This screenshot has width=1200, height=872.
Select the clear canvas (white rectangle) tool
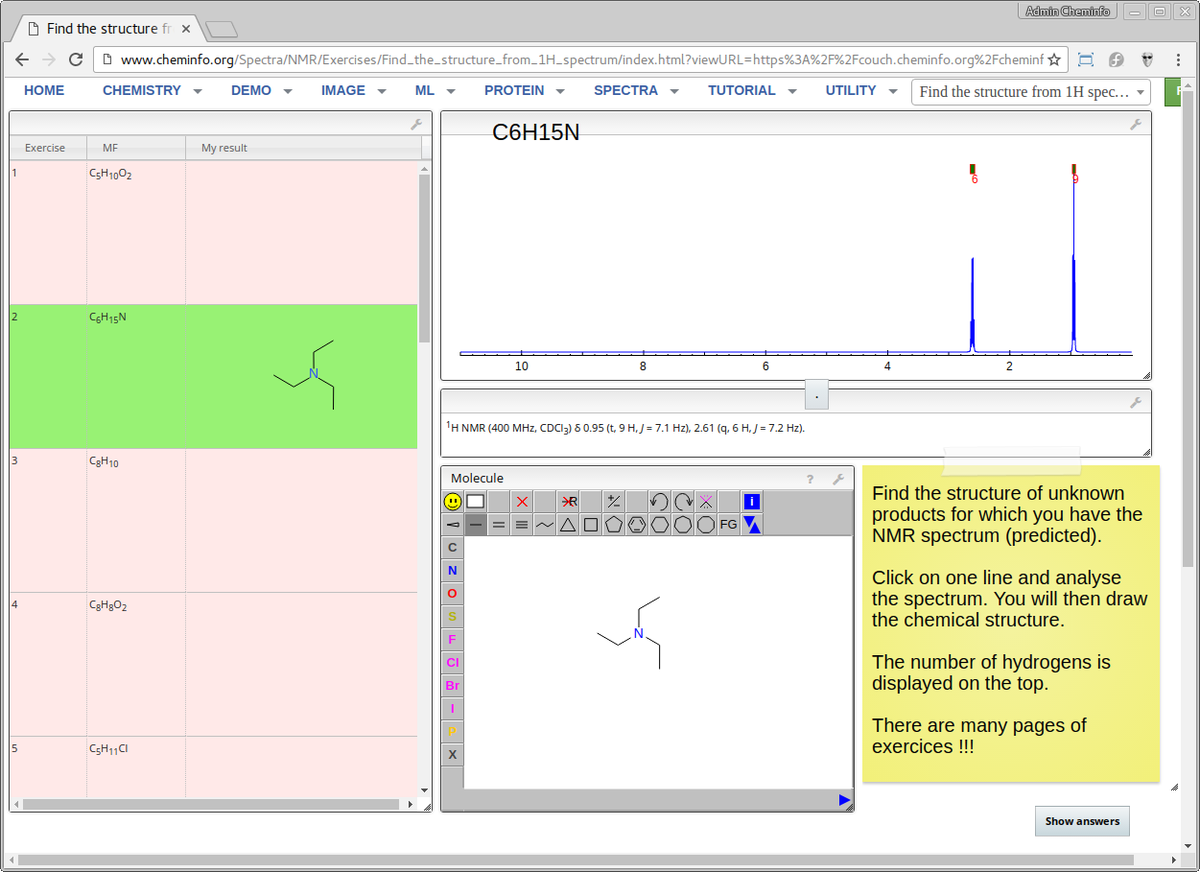pos(475,501)
